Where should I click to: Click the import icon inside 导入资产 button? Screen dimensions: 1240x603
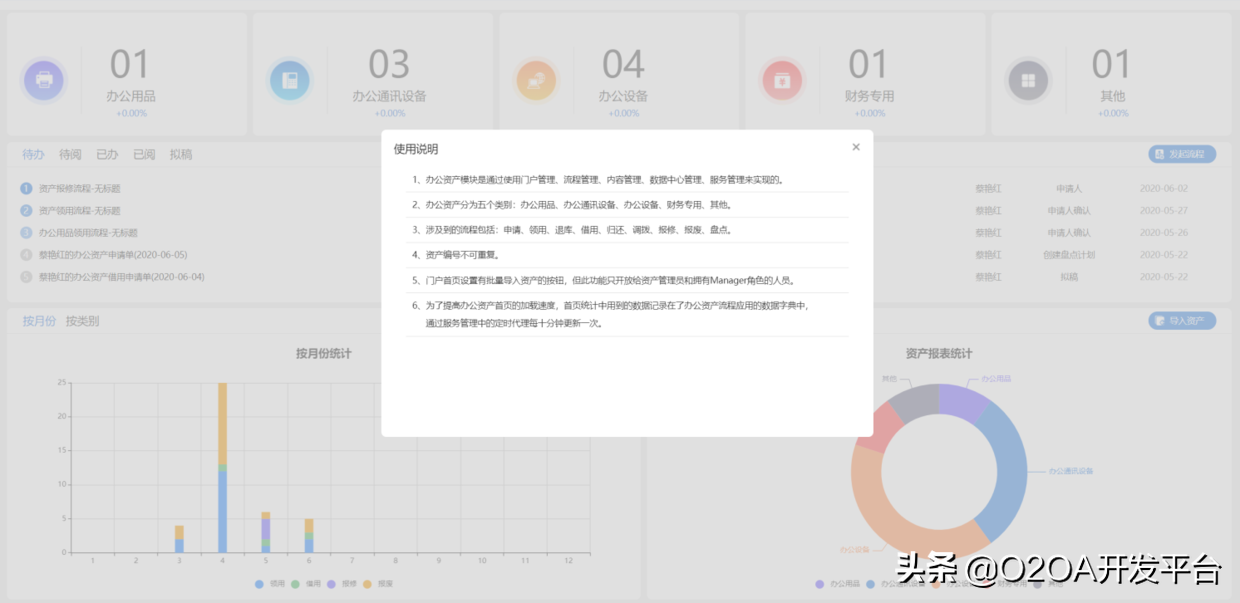click(1160, 320)
